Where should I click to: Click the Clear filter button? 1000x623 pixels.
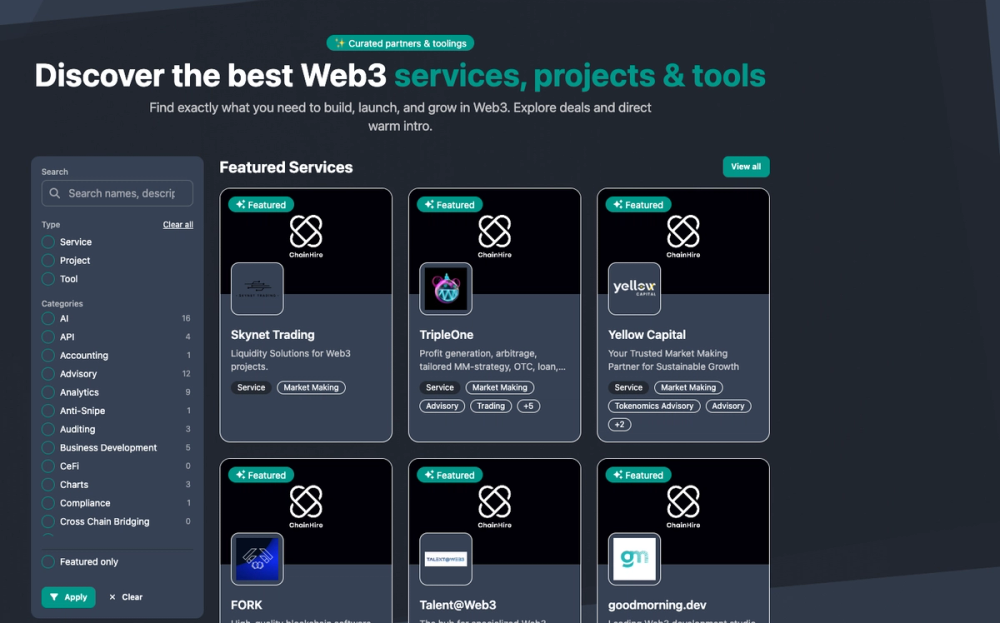[126, 597]
